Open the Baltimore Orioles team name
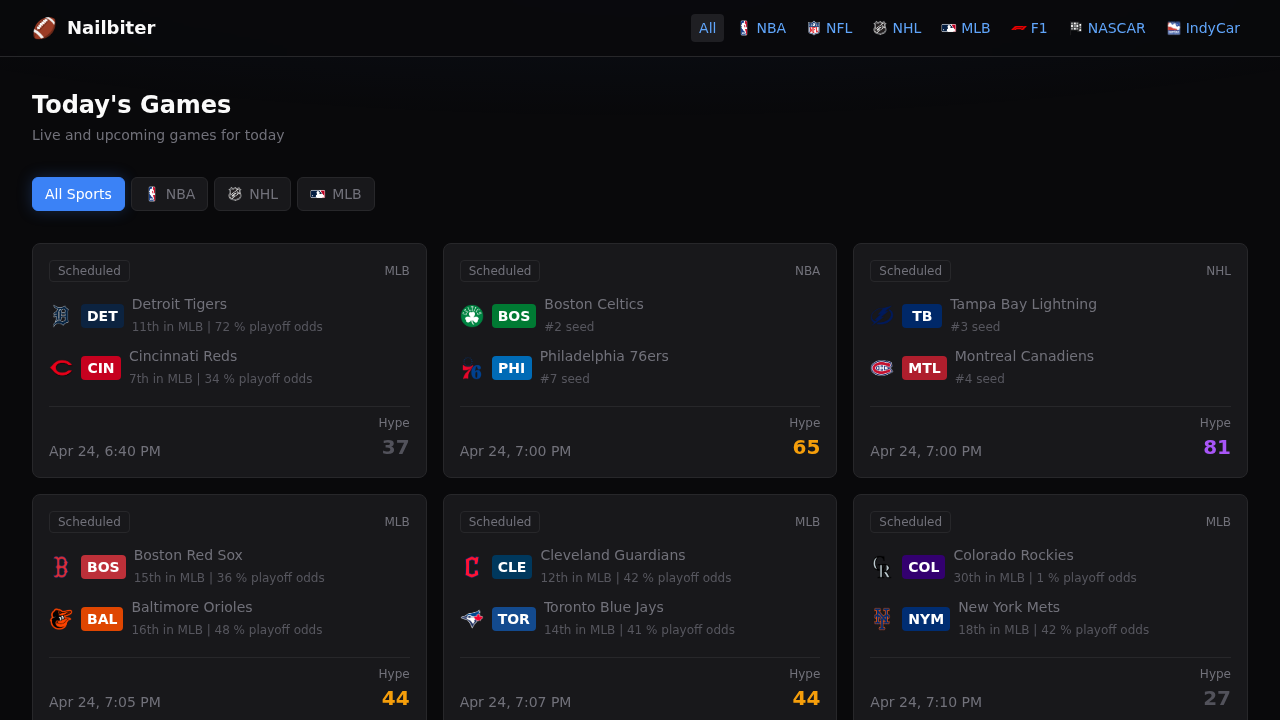The height and width of the screenshot is (720, 1280). point(192,607)
